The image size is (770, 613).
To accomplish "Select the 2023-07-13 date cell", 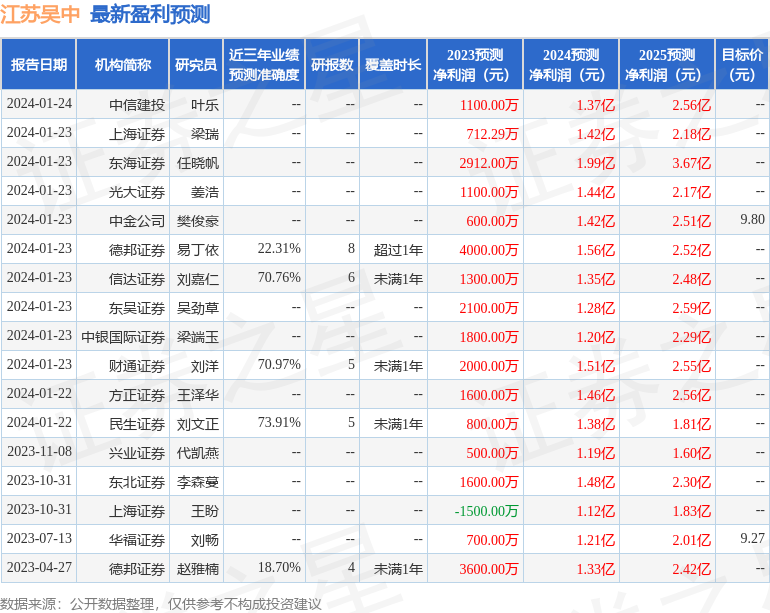I will pos(39,538).
